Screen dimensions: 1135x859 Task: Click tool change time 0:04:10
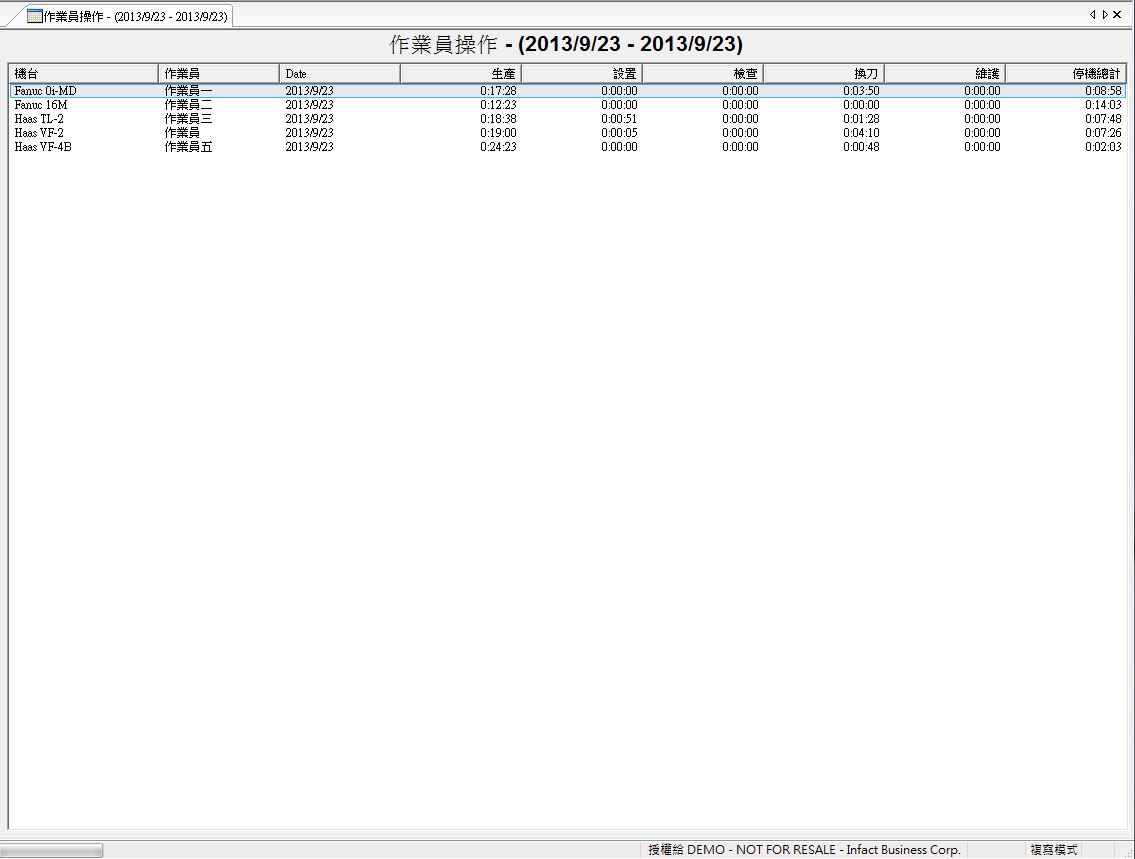(861, 132)
